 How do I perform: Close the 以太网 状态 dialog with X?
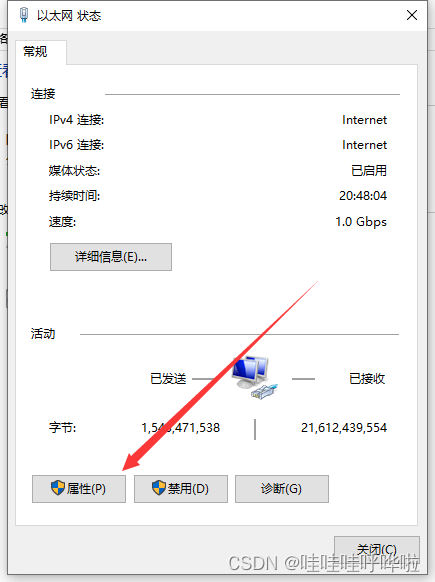412,15
